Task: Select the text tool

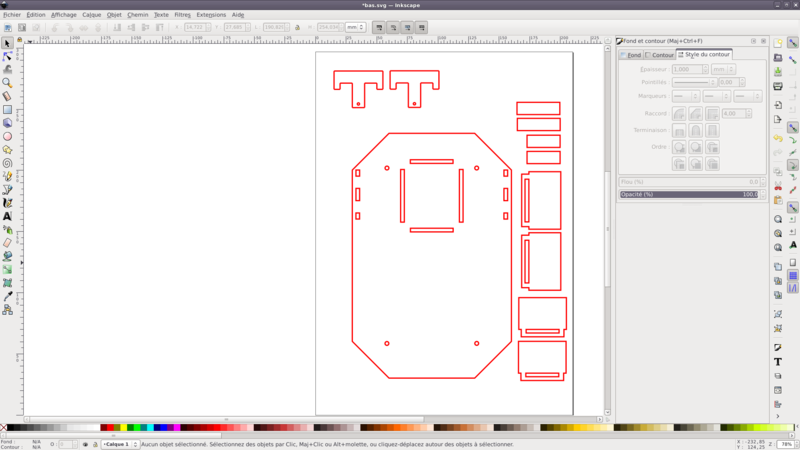Action: coord(8,216)
